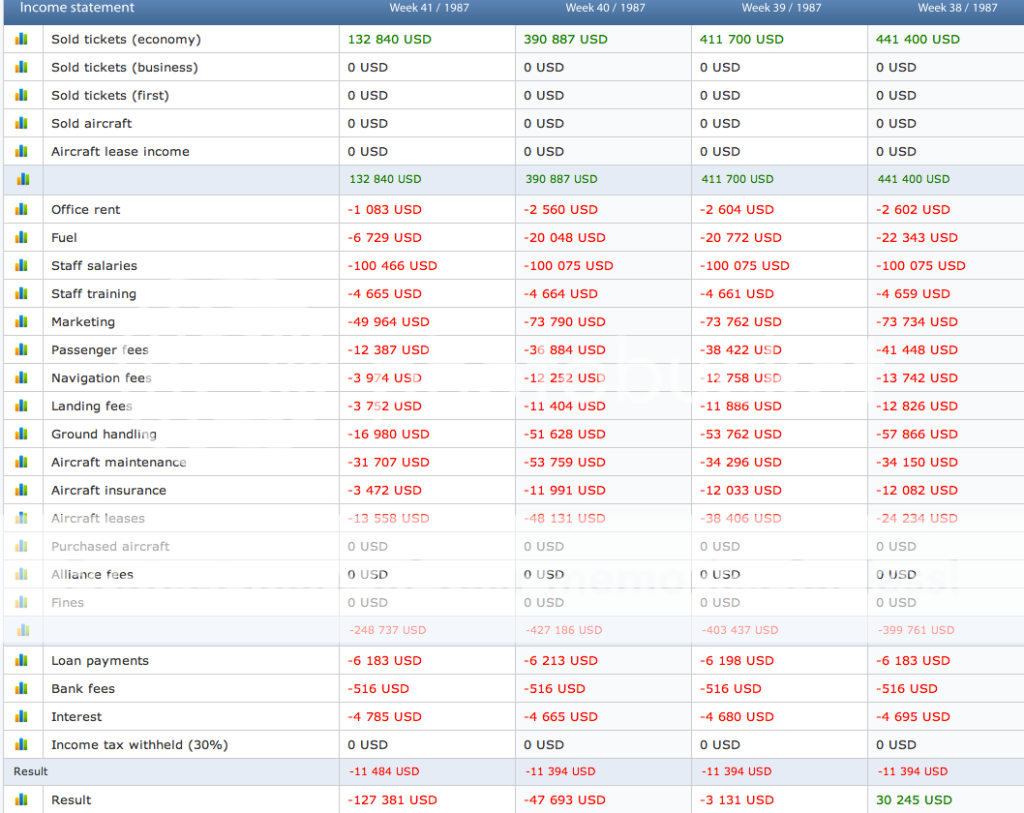Click graph icon next to Staff salaries
Image resolution: width=1024 pixels, height=813 pixels.
(22, 265)
